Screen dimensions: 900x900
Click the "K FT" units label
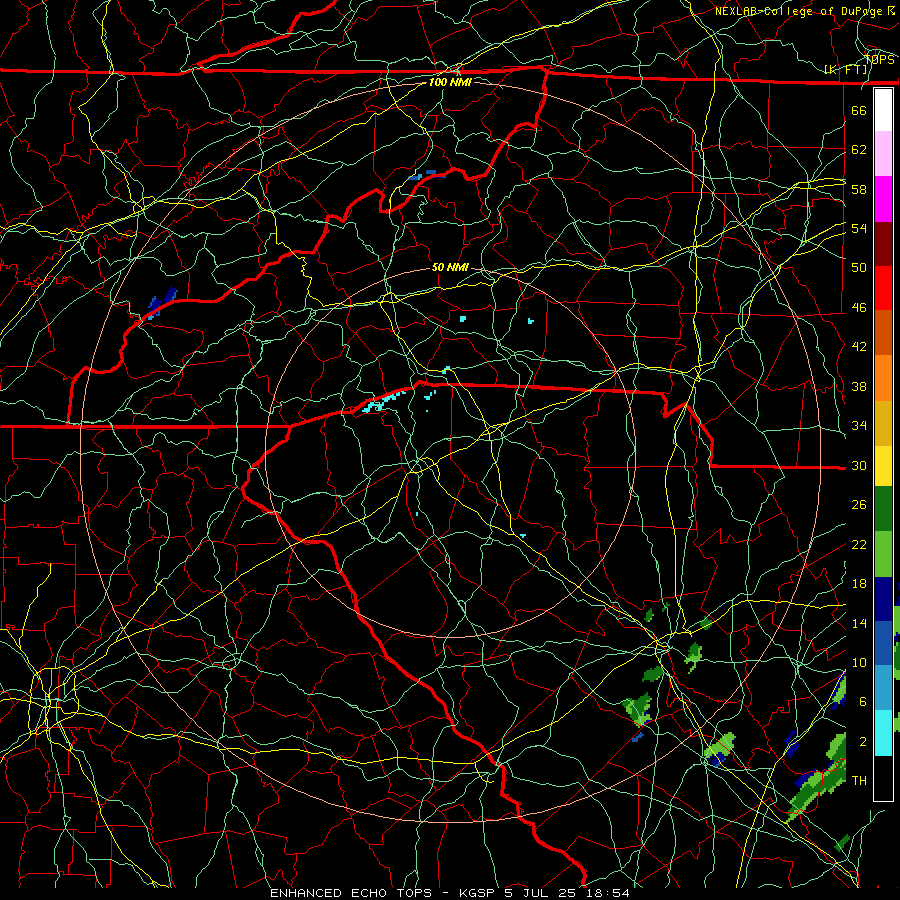click(845, 69)
